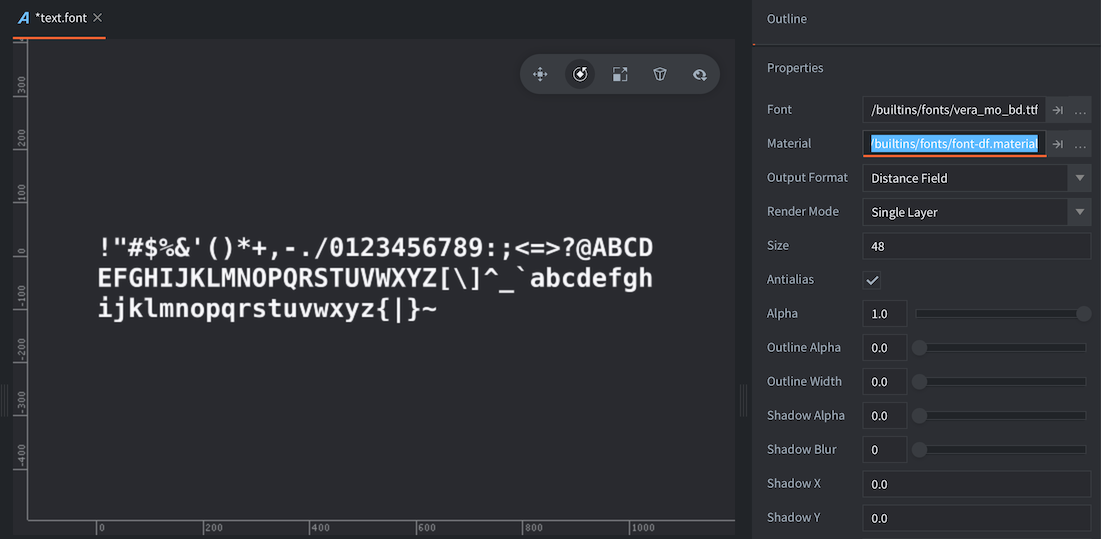
Task: Open visibility filters icon in viewport toolbar
Action: click(699, 74)
